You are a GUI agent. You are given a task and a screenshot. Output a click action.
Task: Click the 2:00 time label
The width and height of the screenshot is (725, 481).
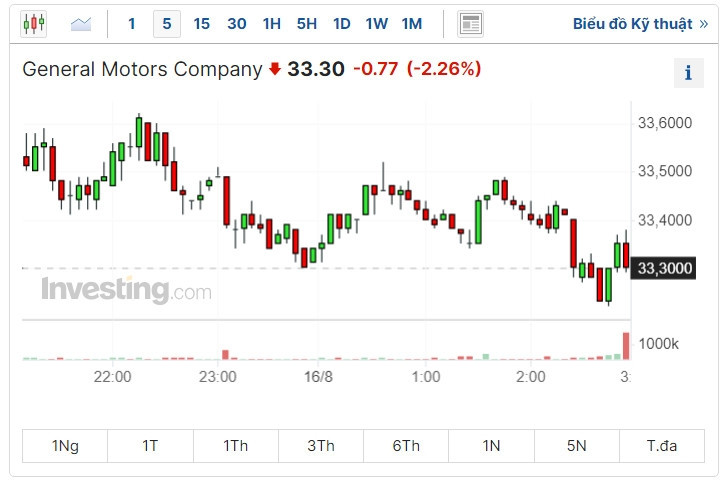tap(531, 377)
